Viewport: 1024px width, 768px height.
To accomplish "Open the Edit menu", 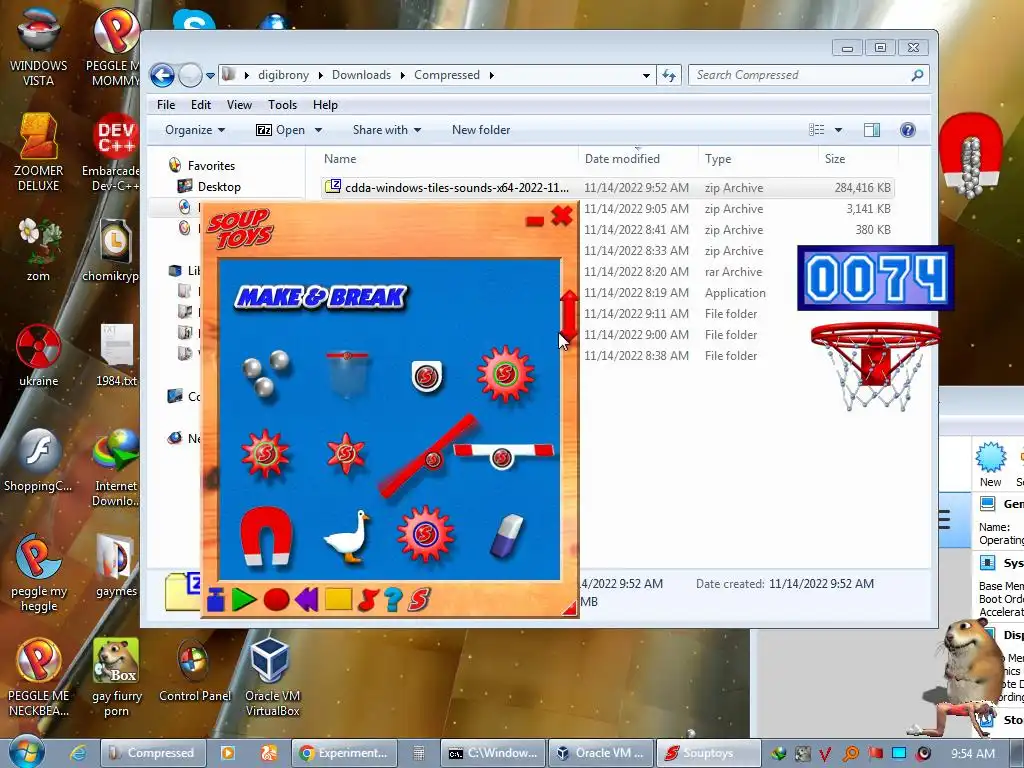I will click(x=200, y=104).
